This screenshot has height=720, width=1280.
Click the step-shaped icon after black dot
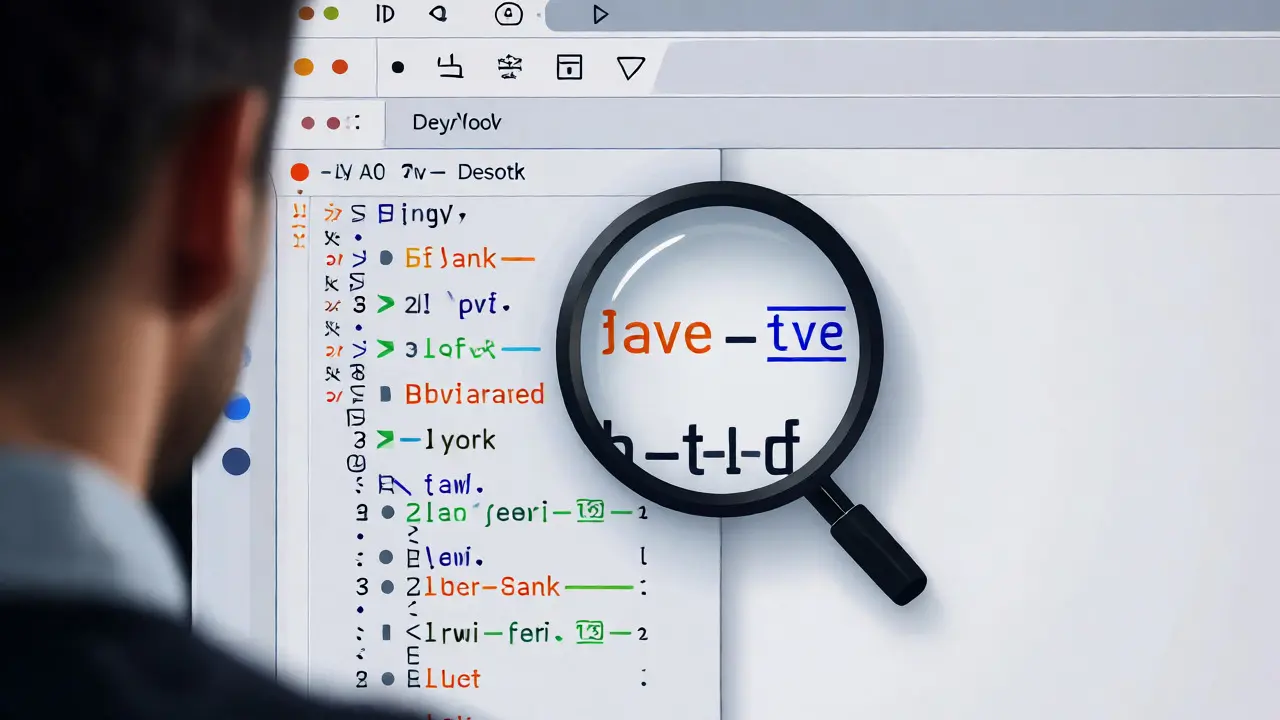451,67
